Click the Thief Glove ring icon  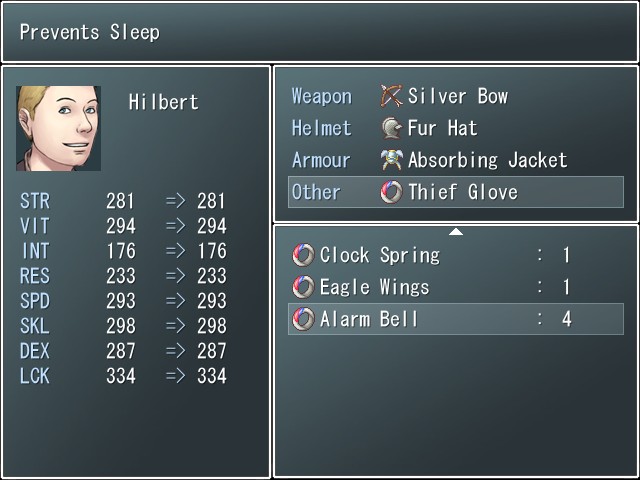click(391, 192)
